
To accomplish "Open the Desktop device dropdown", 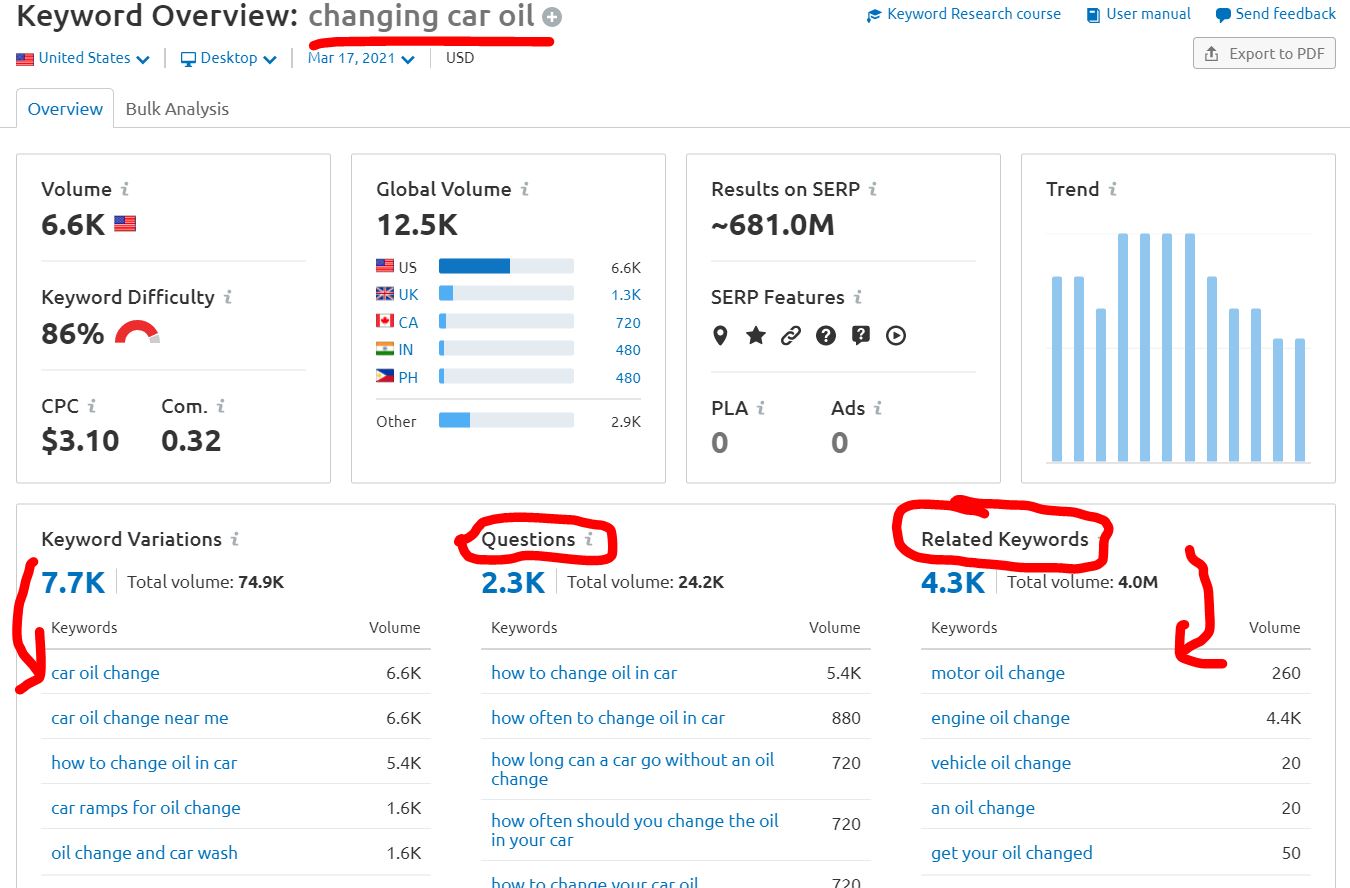I will [229, 58].
